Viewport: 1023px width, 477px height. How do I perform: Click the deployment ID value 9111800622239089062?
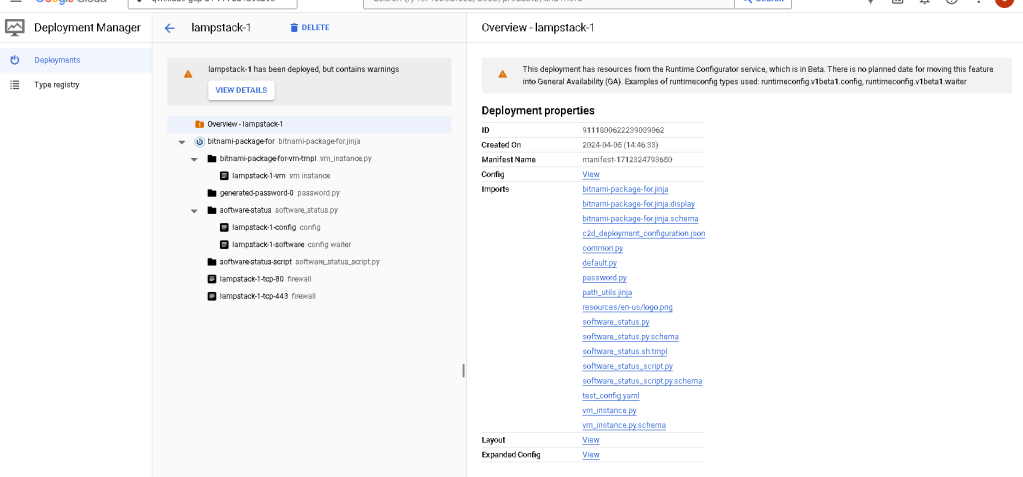click(x=623, y=130)
